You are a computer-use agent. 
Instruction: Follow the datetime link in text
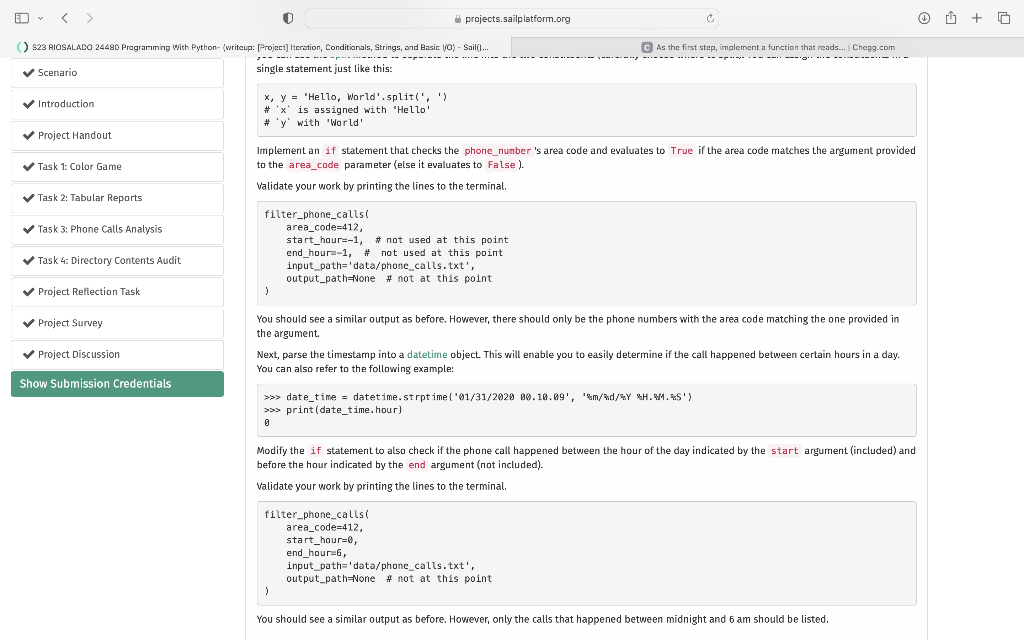[x=427, y=355]
